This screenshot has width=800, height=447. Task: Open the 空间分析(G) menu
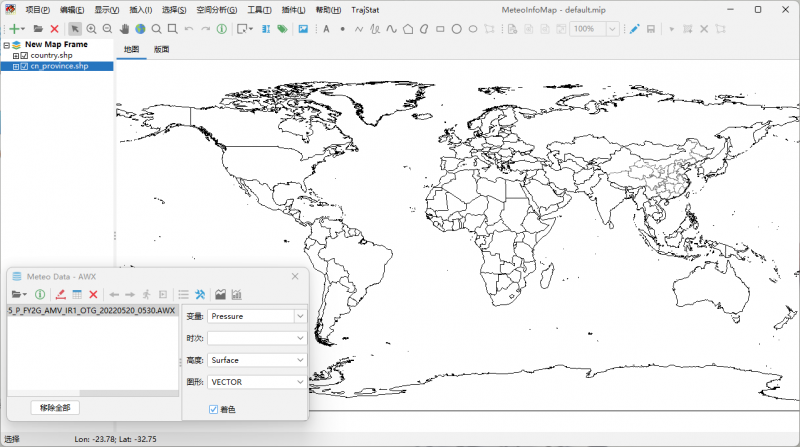(216, 9)
